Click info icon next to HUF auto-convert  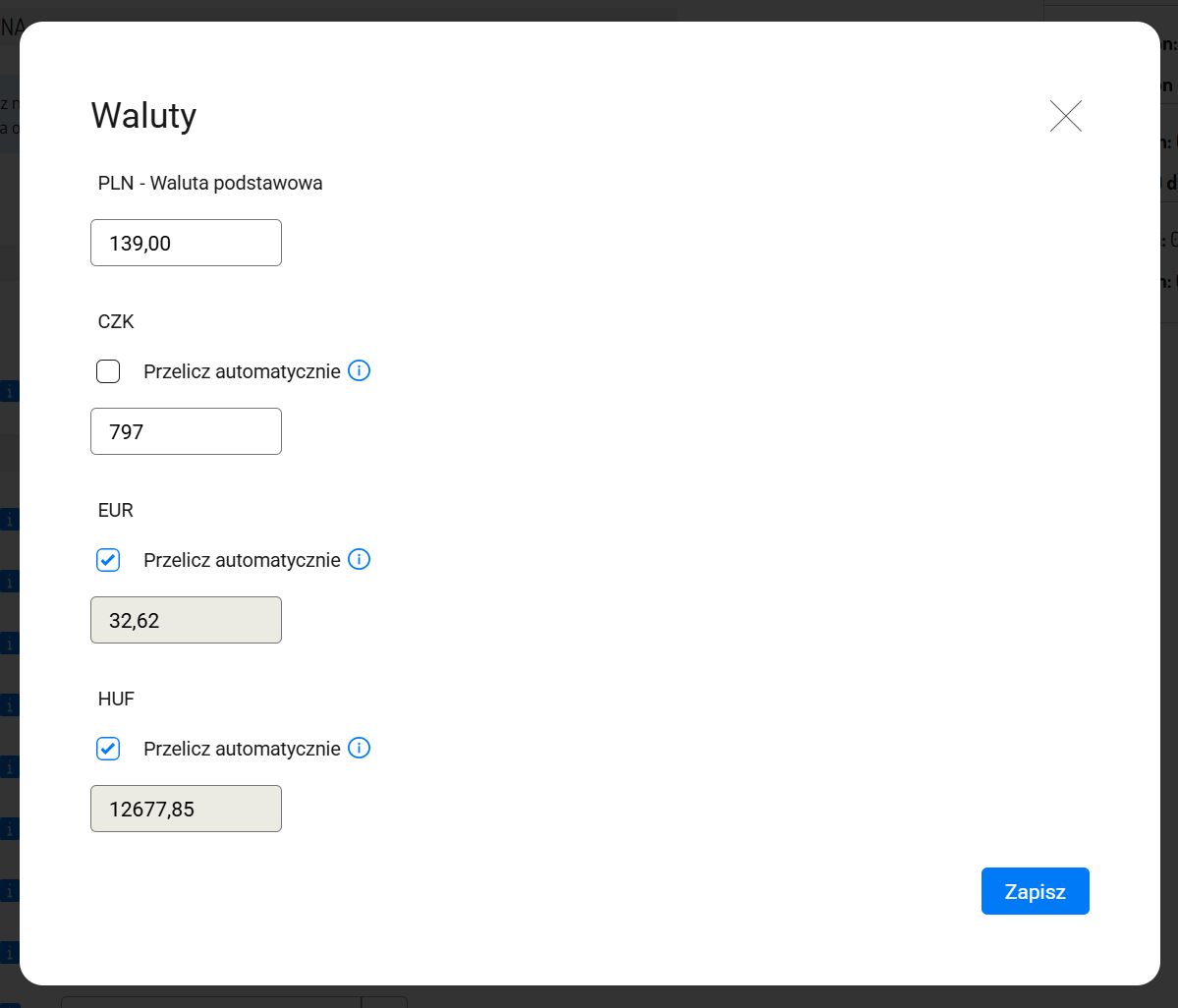360,749
